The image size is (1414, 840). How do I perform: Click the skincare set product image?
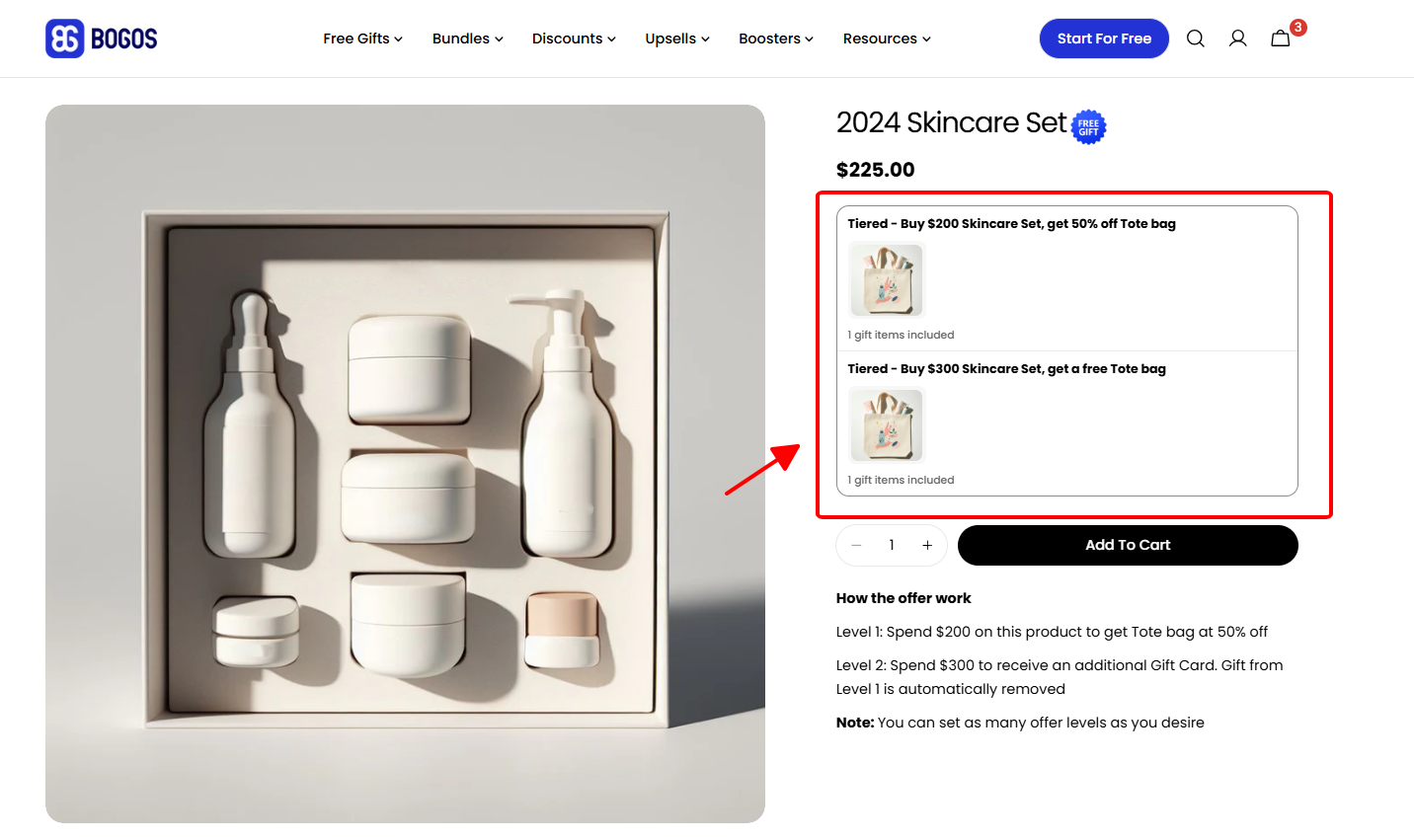pyautogui.click(x=405, y=464)
